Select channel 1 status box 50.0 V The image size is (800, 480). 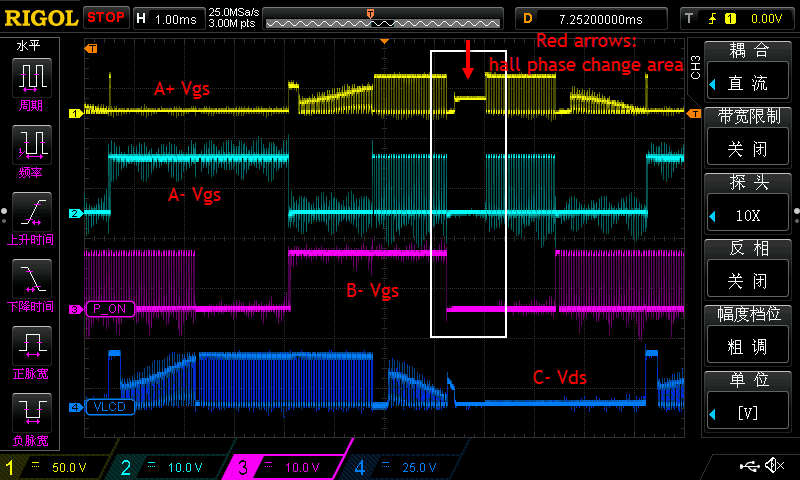click(55, 467)
